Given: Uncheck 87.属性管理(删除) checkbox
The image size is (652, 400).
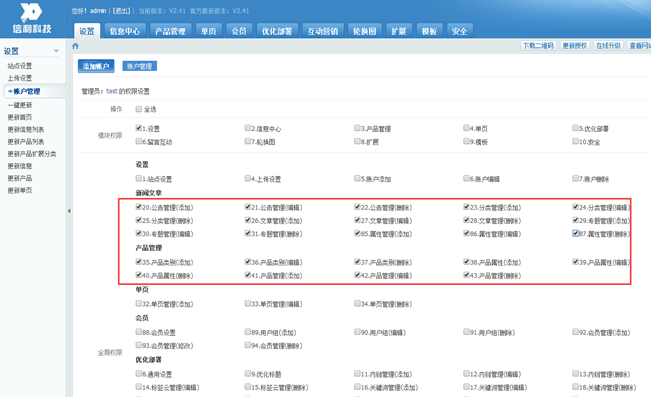Looking at the screenshot, I should click(576, 233).
